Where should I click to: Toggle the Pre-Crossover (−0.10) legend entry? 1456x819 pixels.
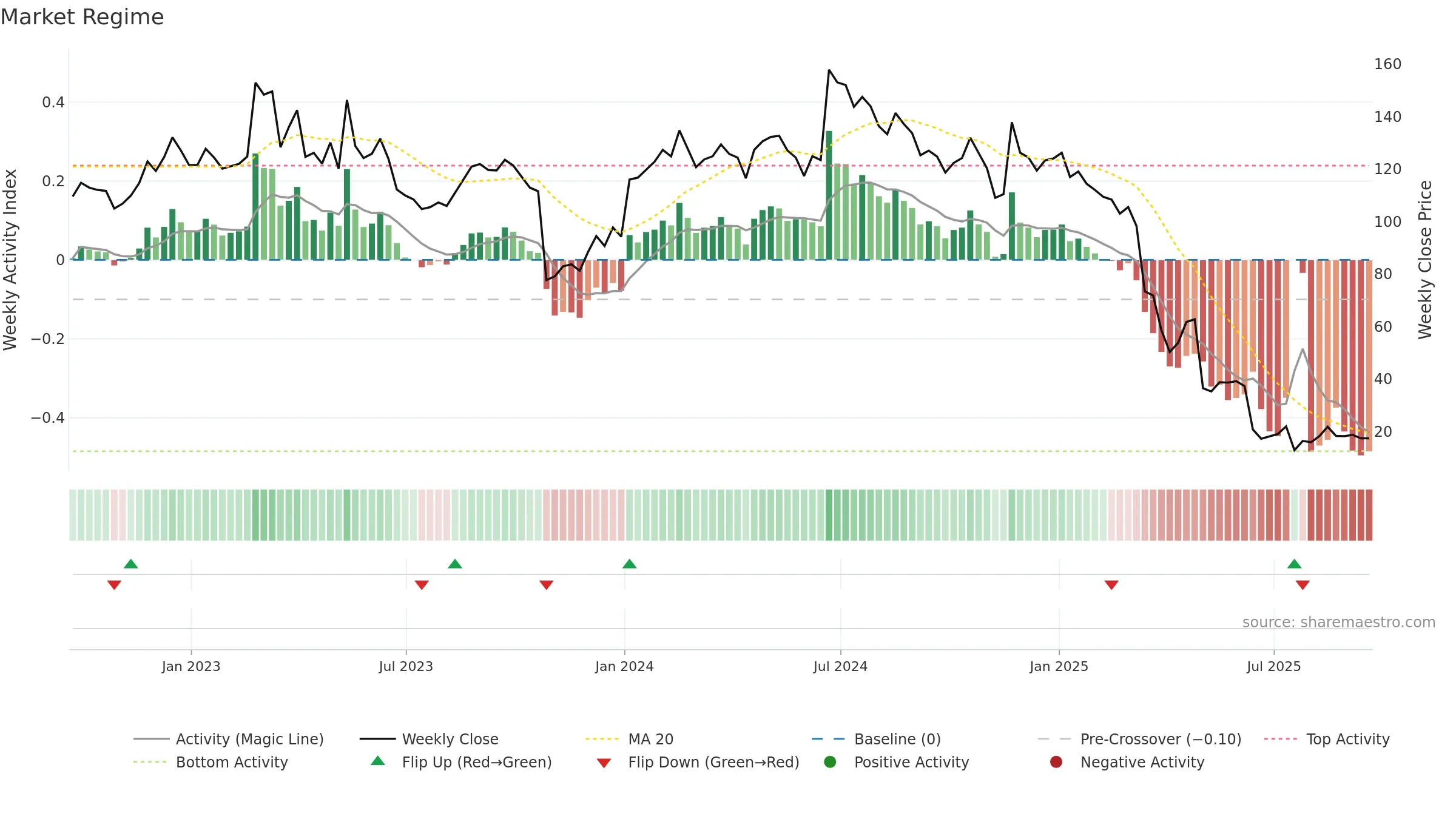[x=1139, y=739]
